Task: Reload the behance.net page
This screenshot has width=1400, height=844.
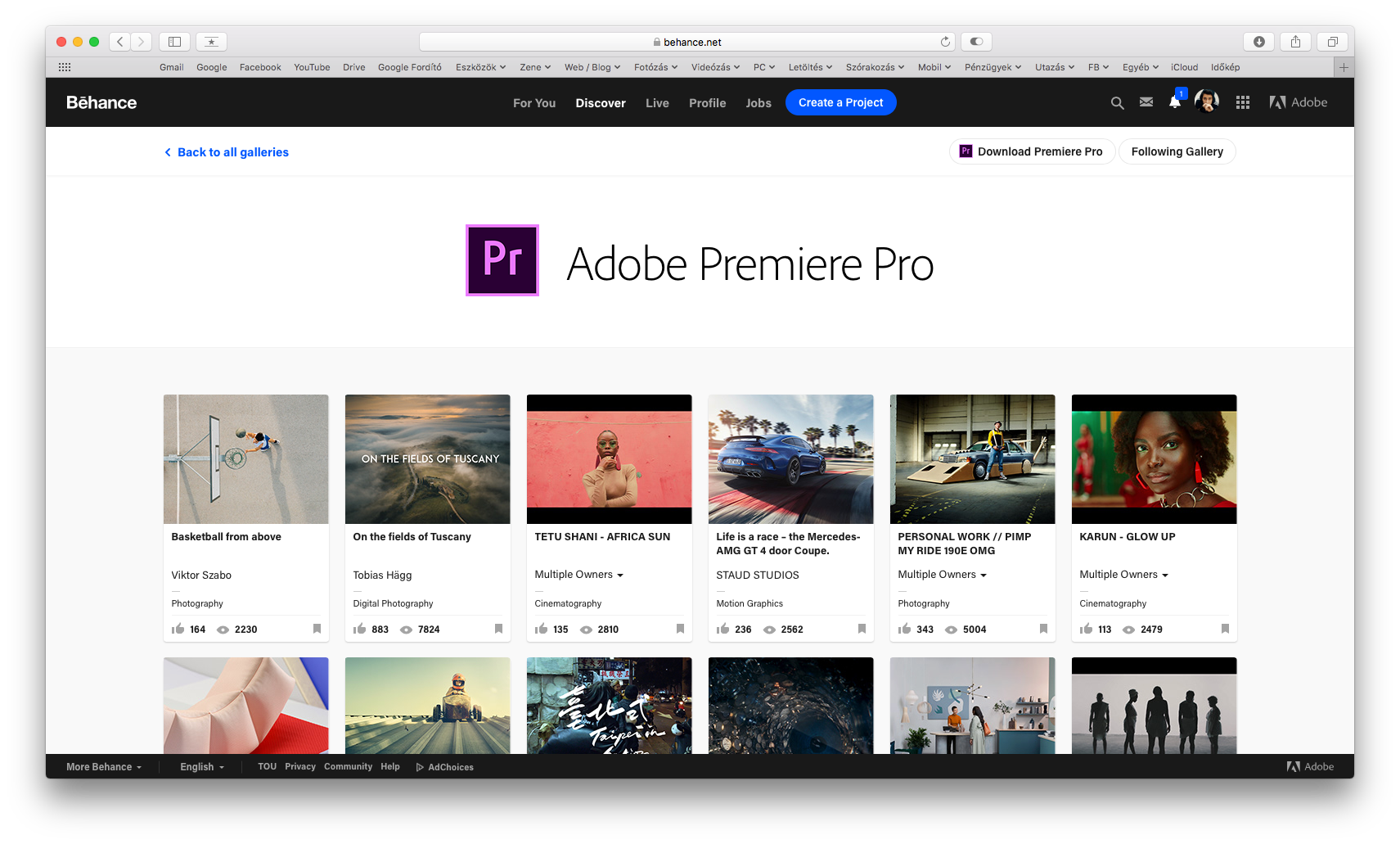Action: point(945,42)
